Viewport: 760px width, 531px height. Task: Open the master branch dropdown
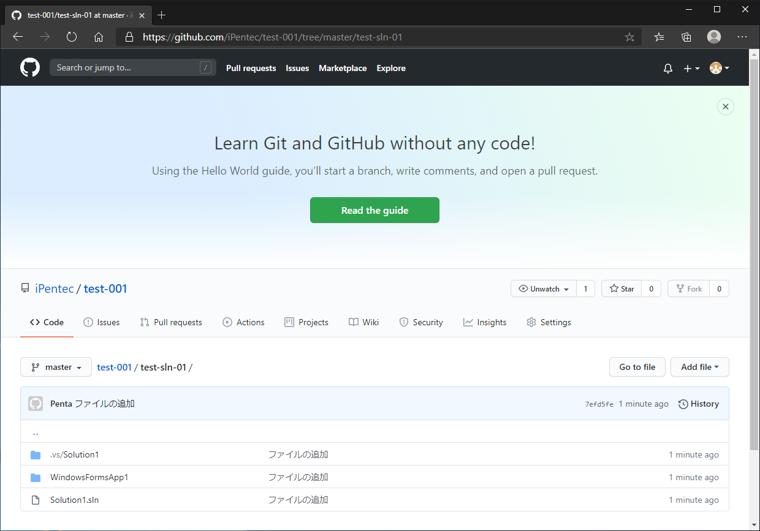[56, 367]
